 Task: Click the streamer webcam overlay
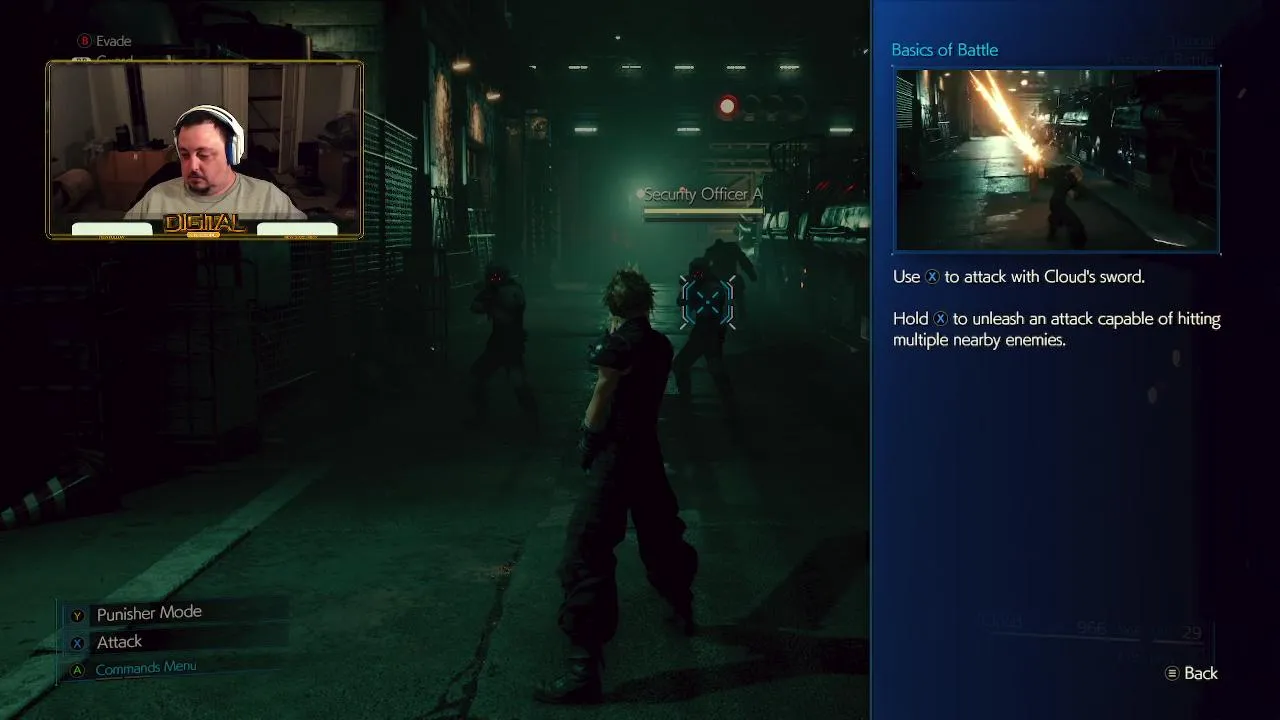click(x=205, y=150)
